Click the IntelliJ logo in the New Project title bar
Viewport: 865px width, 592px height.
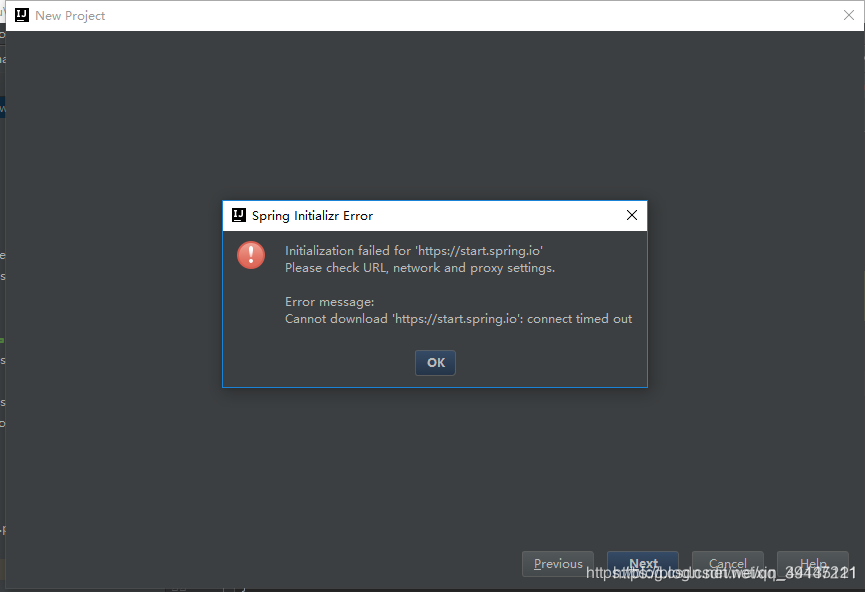point(22,15)
